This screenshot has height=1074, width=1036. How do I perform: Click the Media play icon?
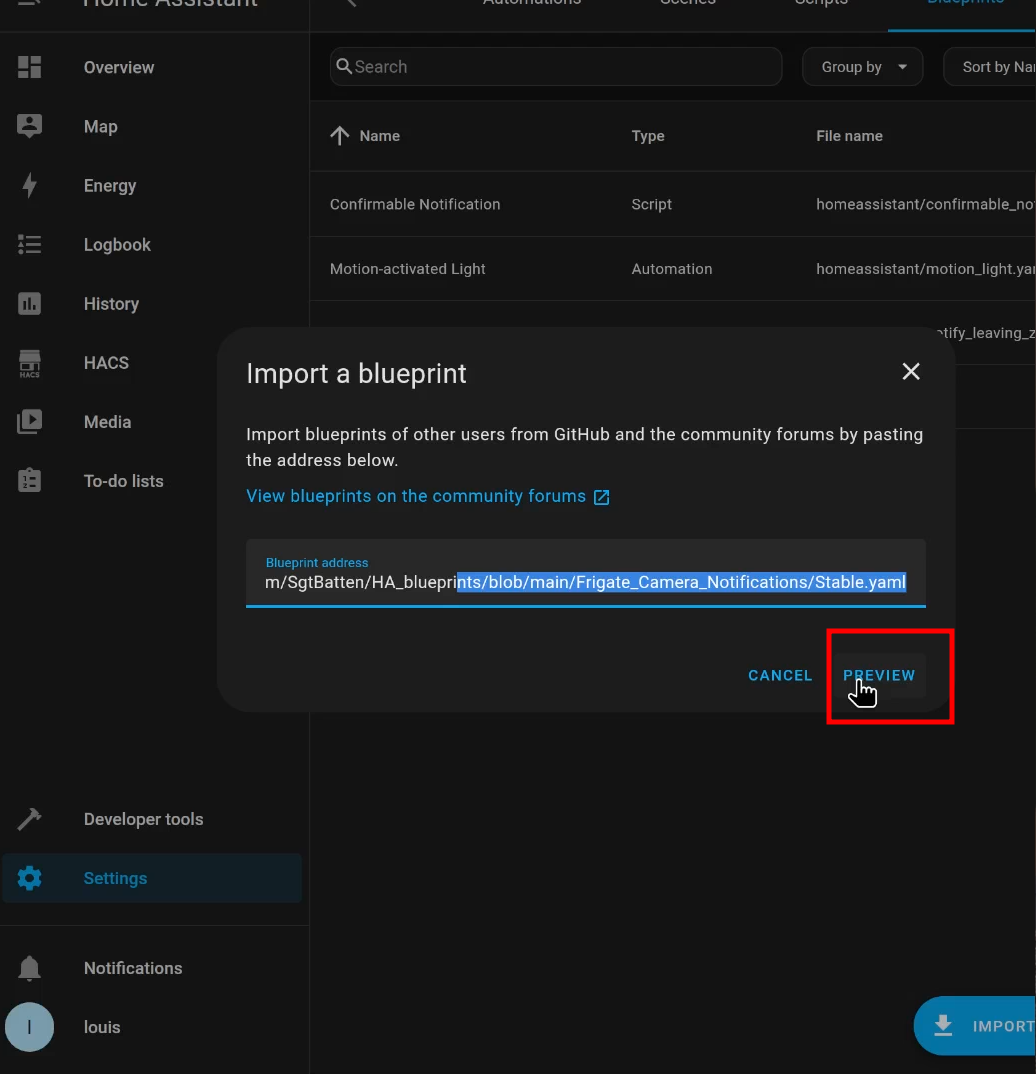tap(29, 422)
